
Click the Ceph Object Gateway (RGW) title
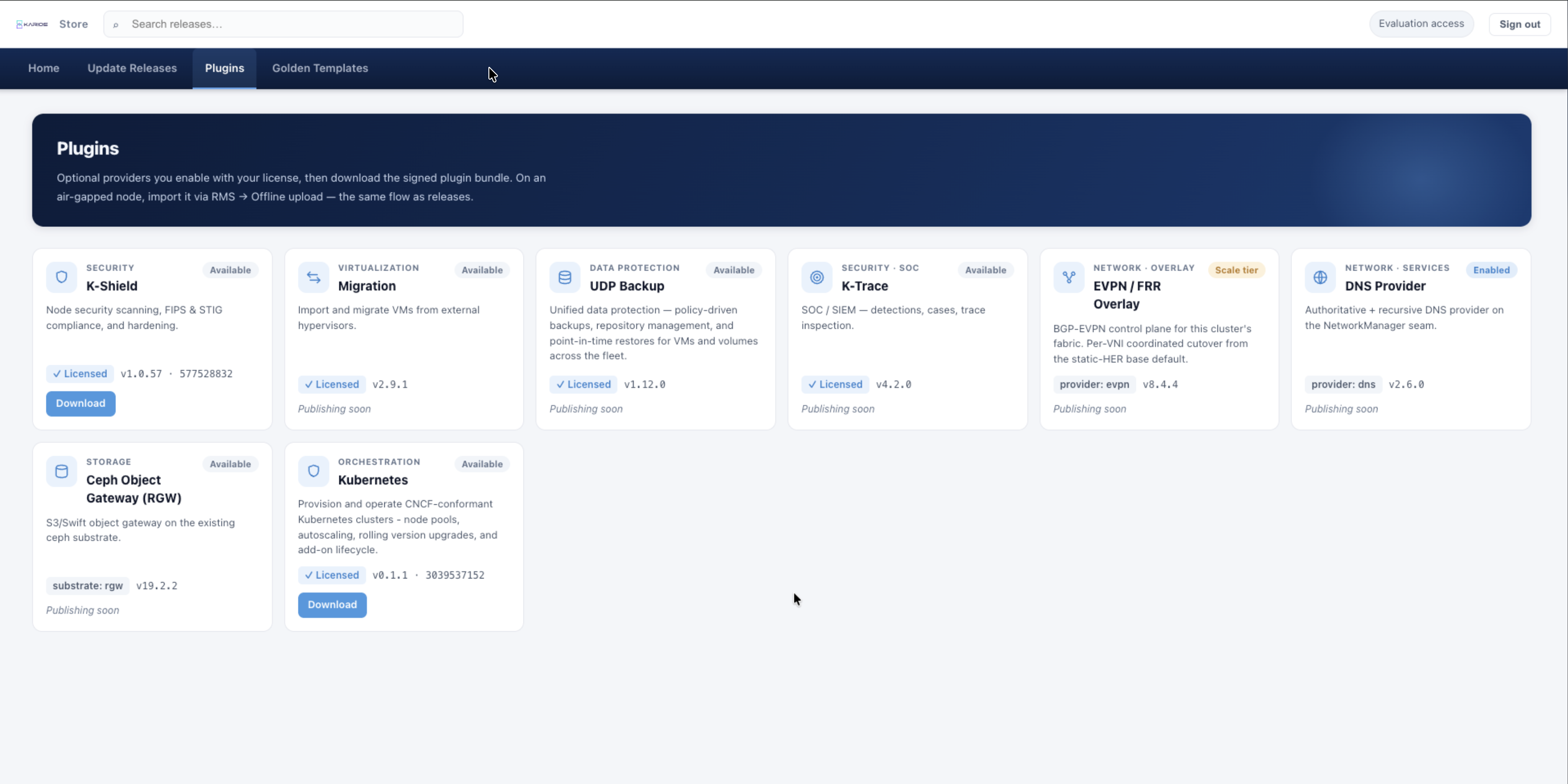tap(134, 489)
